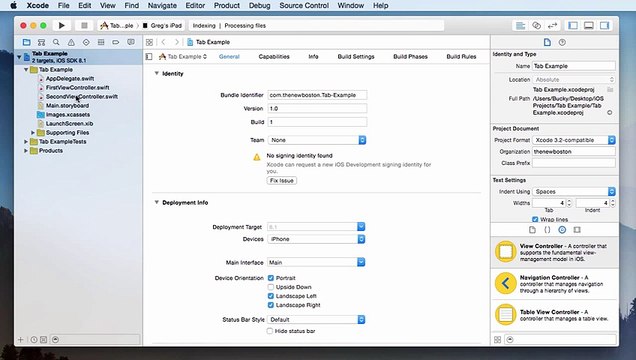636x360 pixels.
Task: Add a new file with plus button
Action: pyautogui.click(x=21, y=340)
